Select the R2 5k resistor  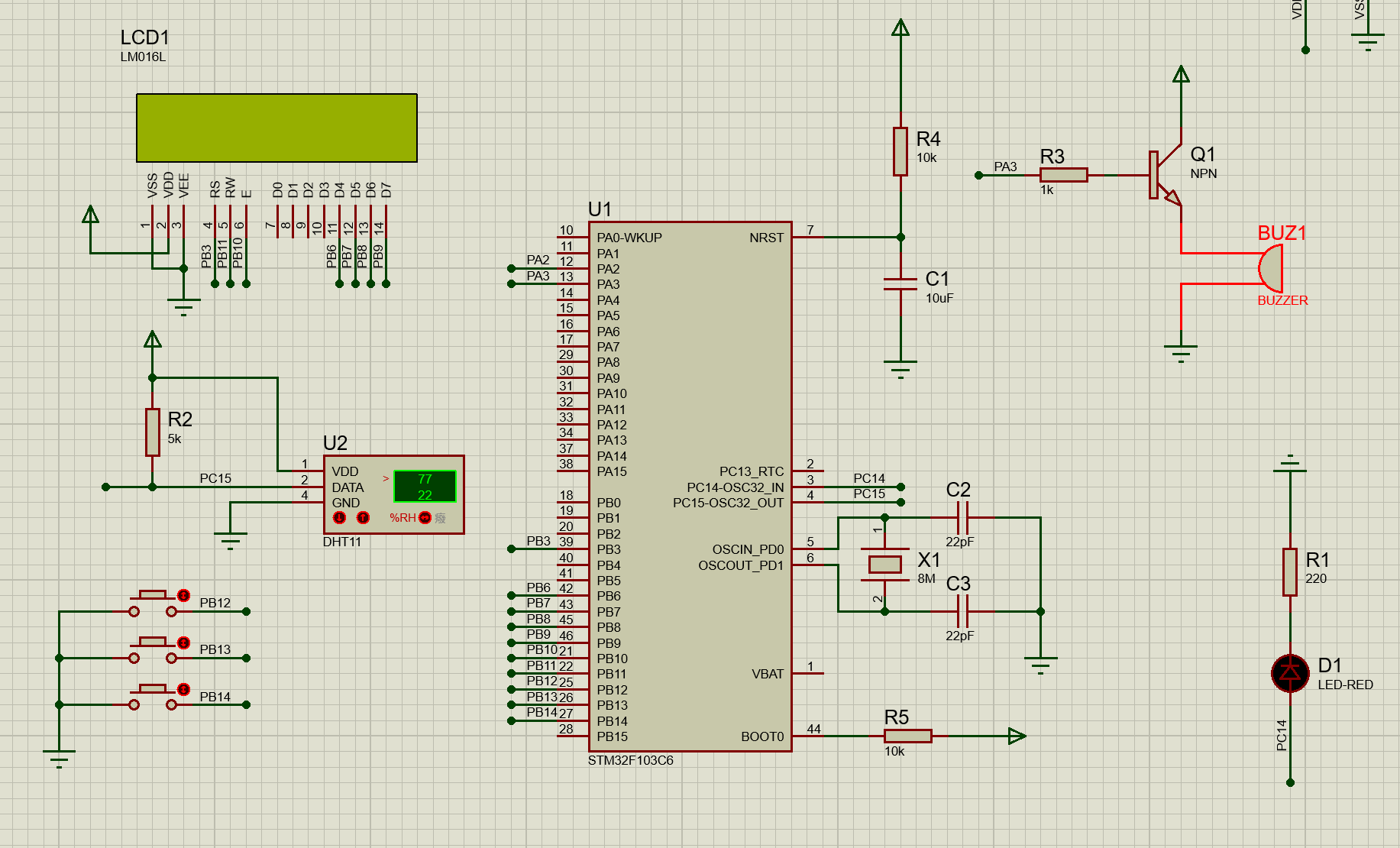click(153, 432)
